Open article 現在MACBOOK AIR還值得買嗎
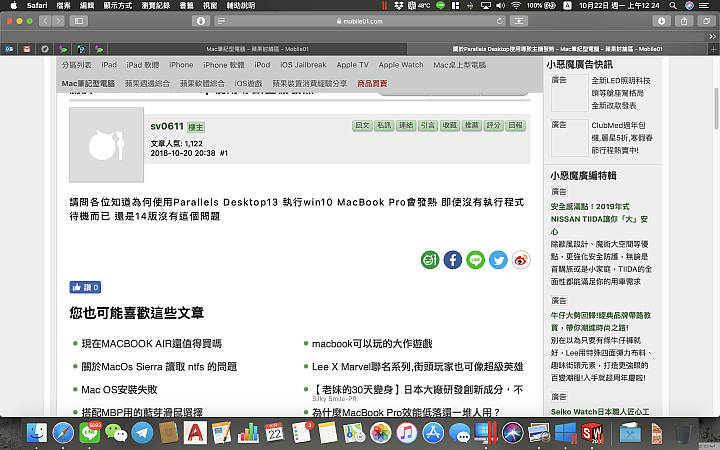This screenshot has height=450, width=720. (x=152, y=343)
